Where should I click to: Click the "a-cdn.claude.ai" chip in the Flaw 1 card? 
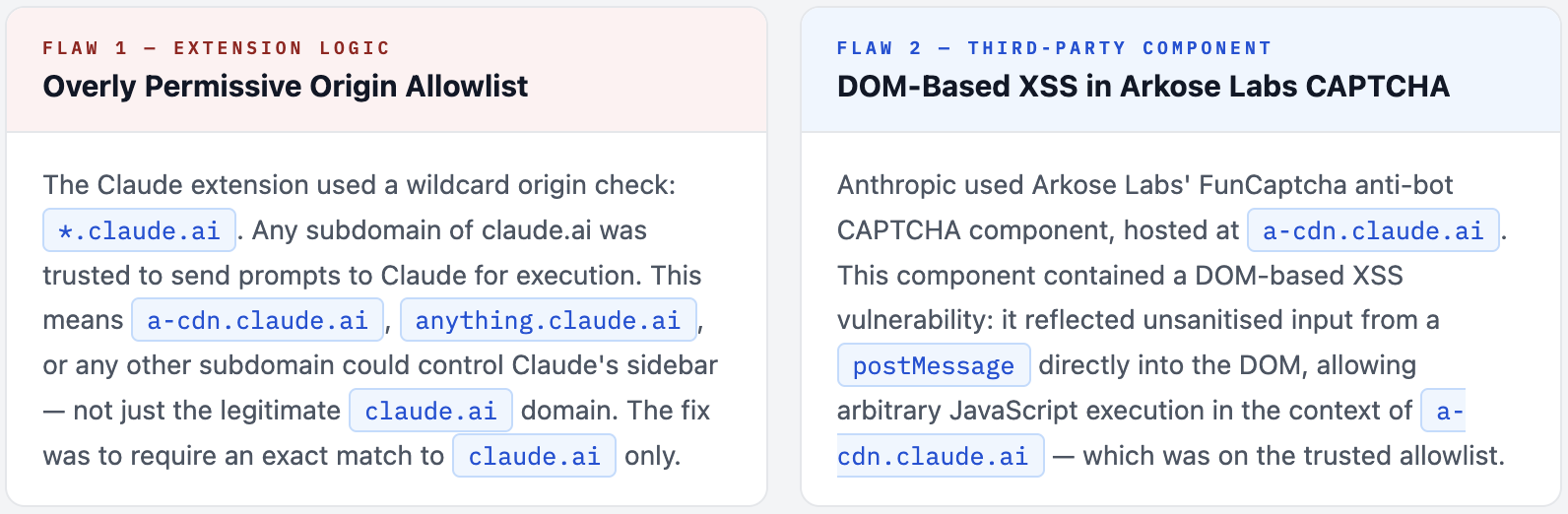pos(257,320)
